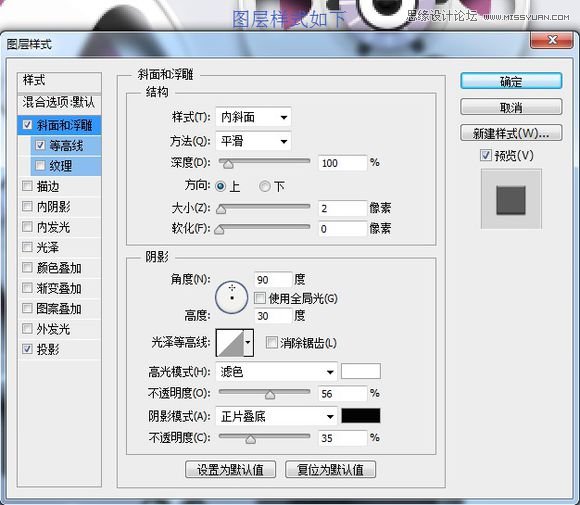The image size is (580, 505).
Task: Open the black shadow color swatch
Action: point(361,415)
